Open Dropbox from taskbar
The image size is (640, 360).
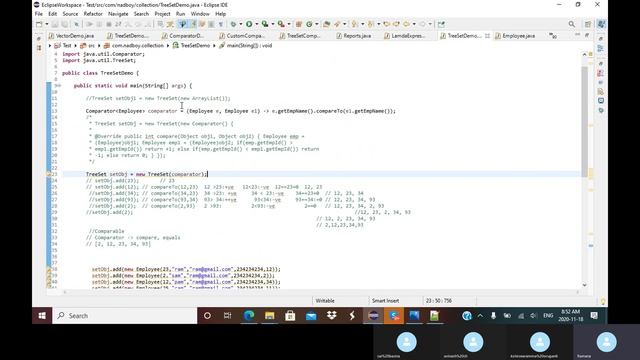332,316
